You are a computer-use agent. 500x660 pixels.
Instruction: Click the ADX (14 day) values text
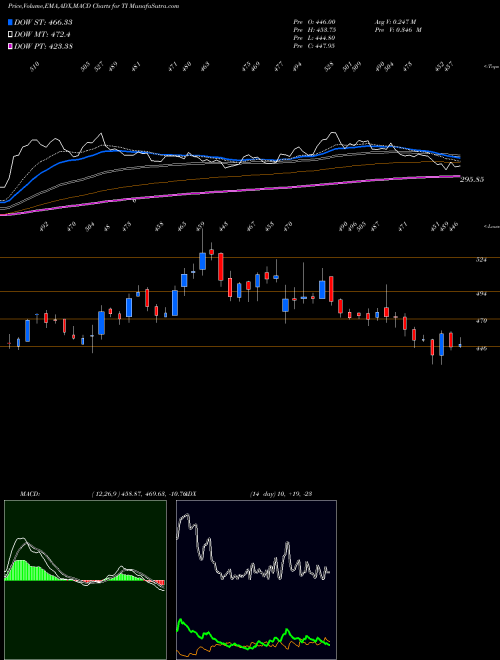[281, 494]
